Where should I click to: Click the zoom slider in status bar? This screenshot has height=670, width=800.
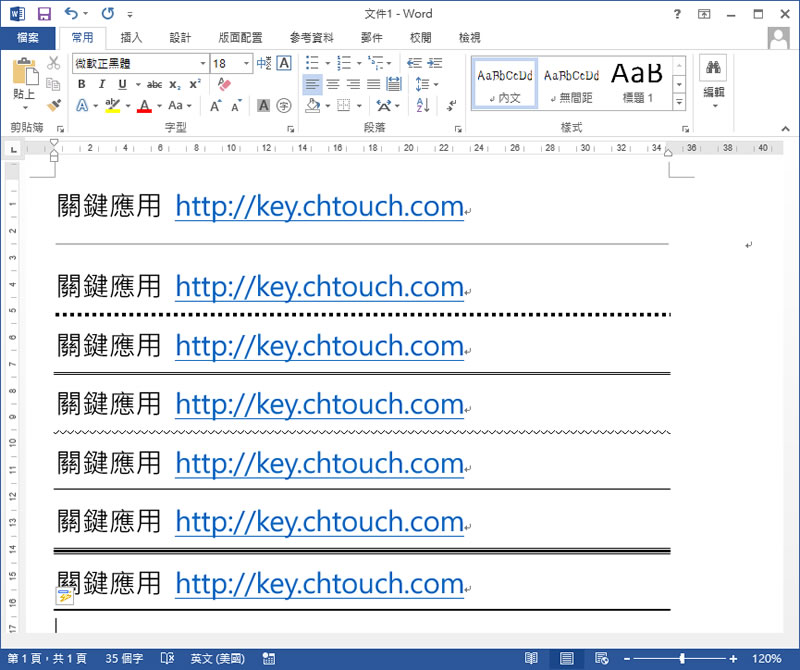click(x=682, y=659)
